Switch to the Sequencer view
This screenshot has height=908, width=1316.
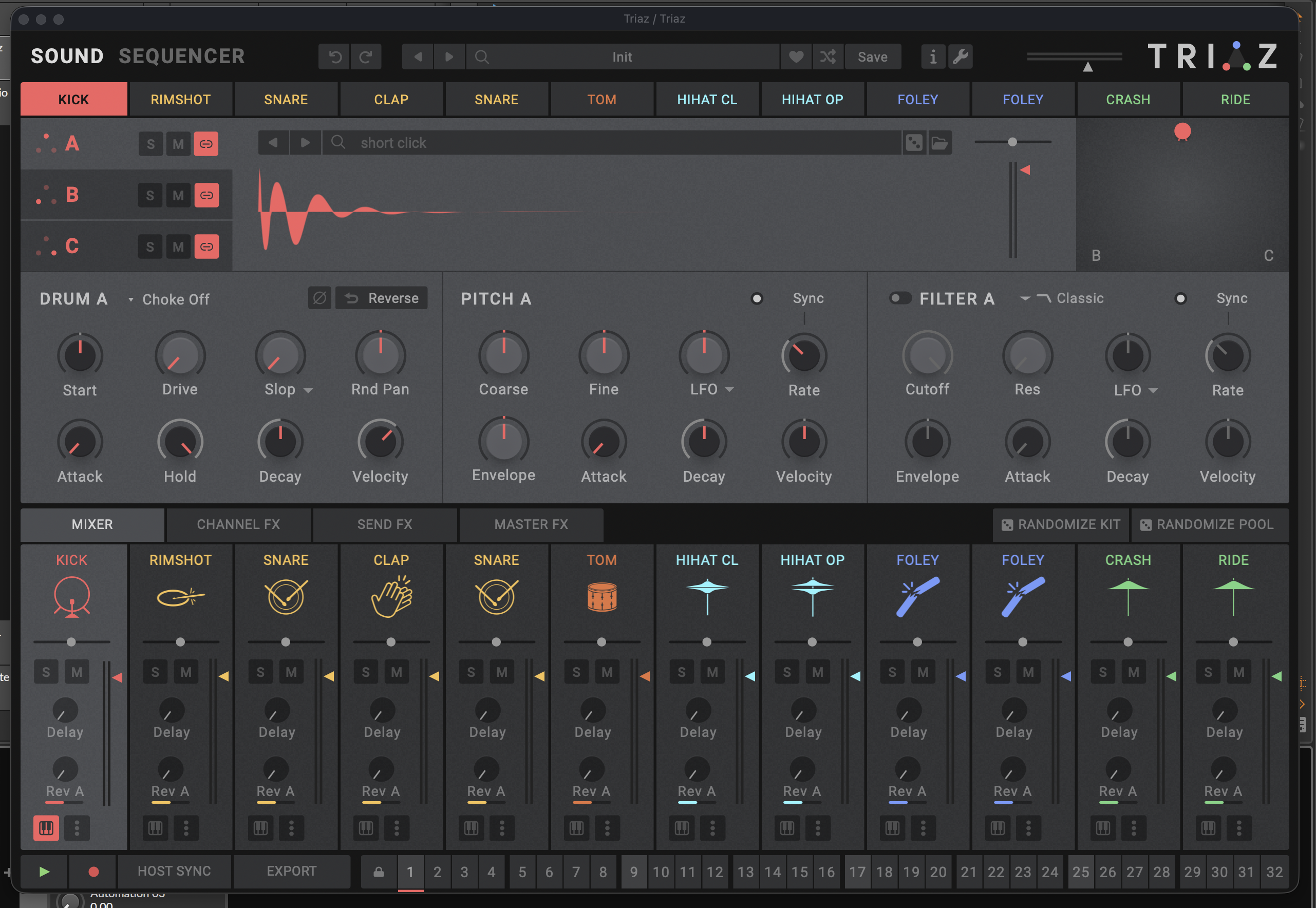tap(181, 56)
